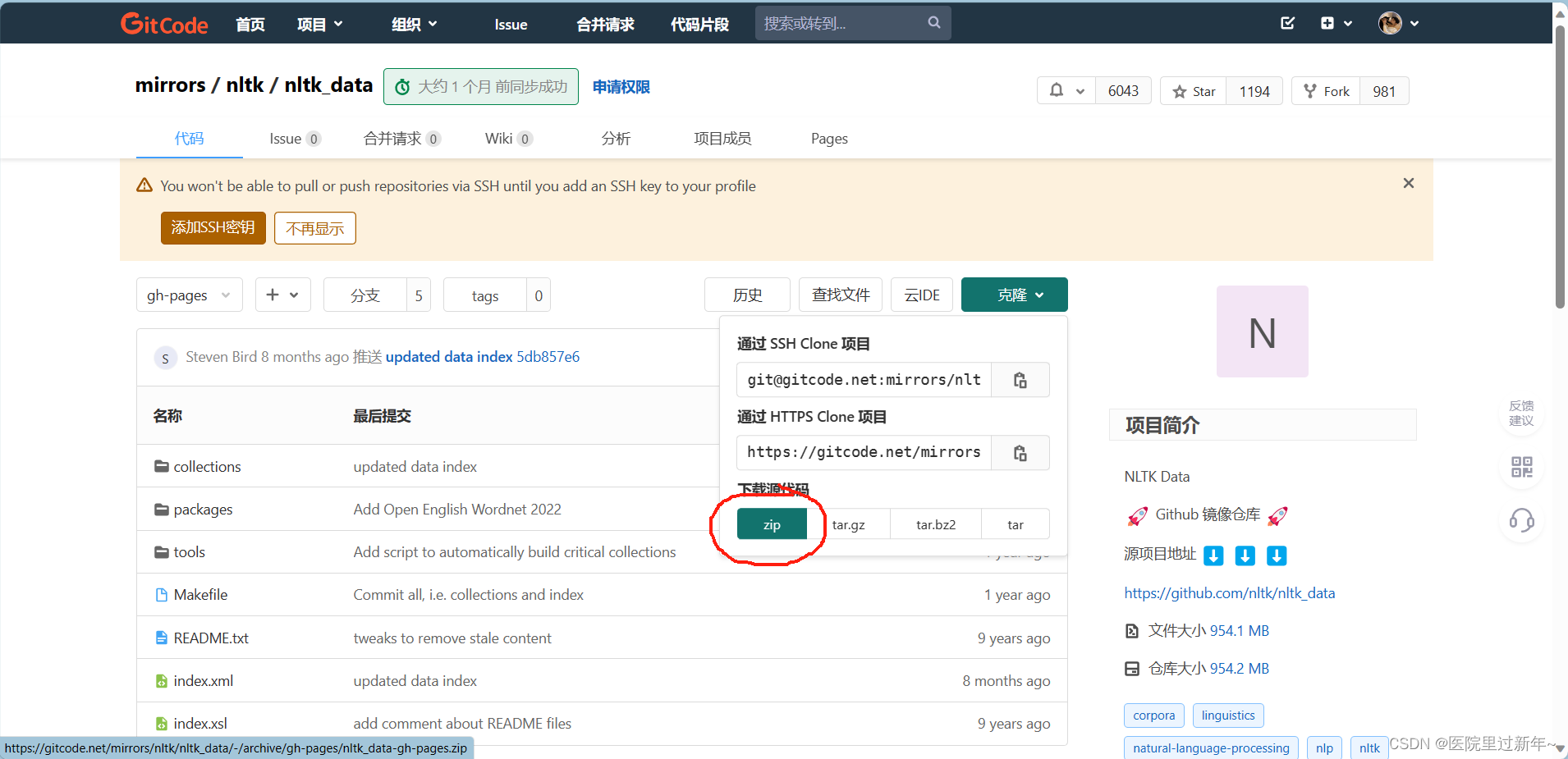1568x759 pixels.
Task: Expand the 克隆 clone dropdown
Action: [1014, 295]
